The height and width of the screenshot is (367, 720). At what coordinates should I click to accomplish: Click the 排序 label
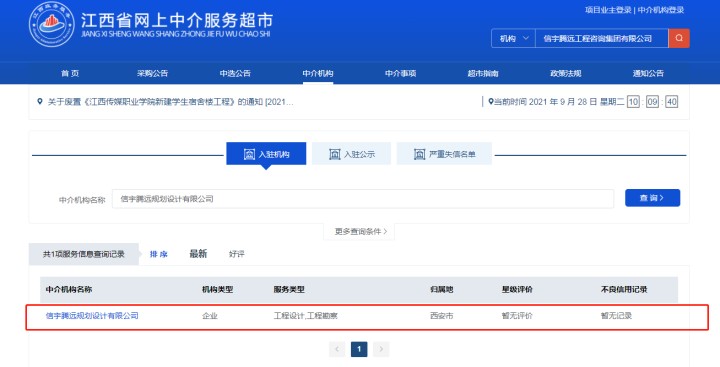[x=158, y=254]
